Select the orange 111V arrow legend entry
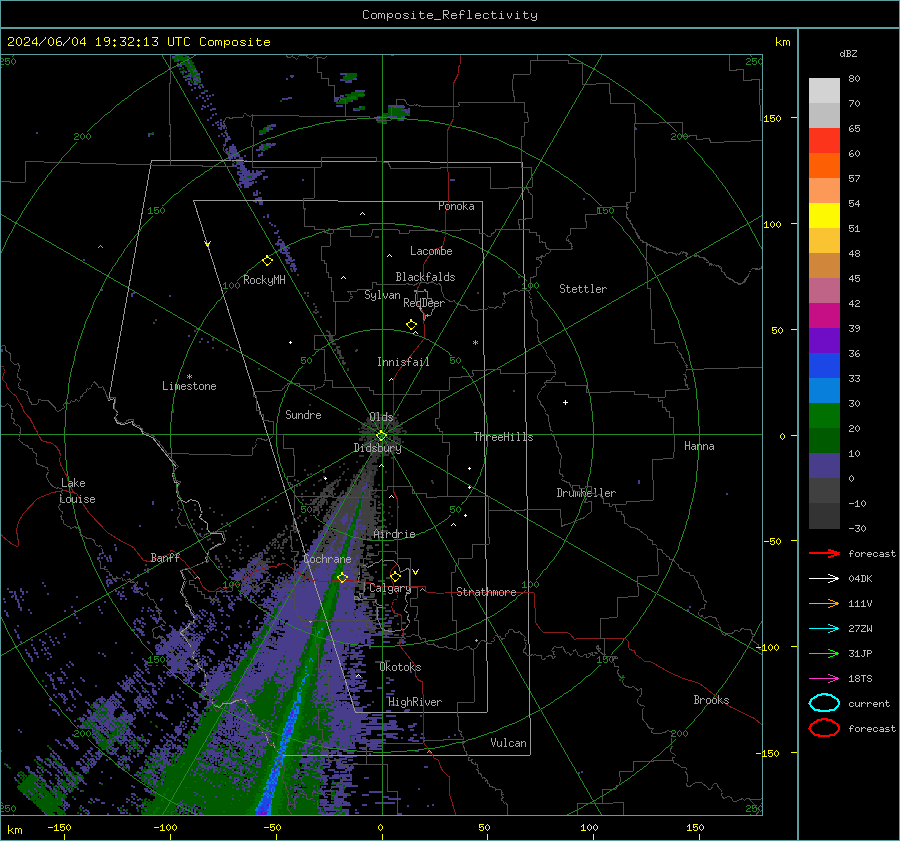The image size is (900, 841). click(x=824, y=603)
